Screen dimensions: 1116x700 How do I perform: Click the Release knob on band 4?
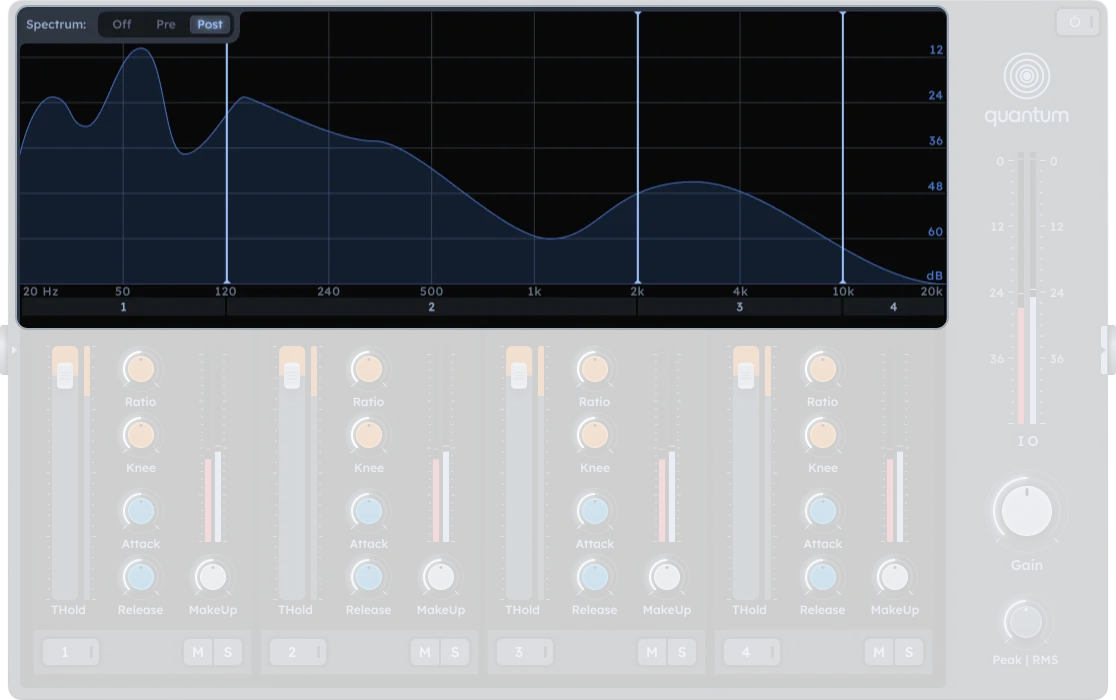(x=822, y=579)
